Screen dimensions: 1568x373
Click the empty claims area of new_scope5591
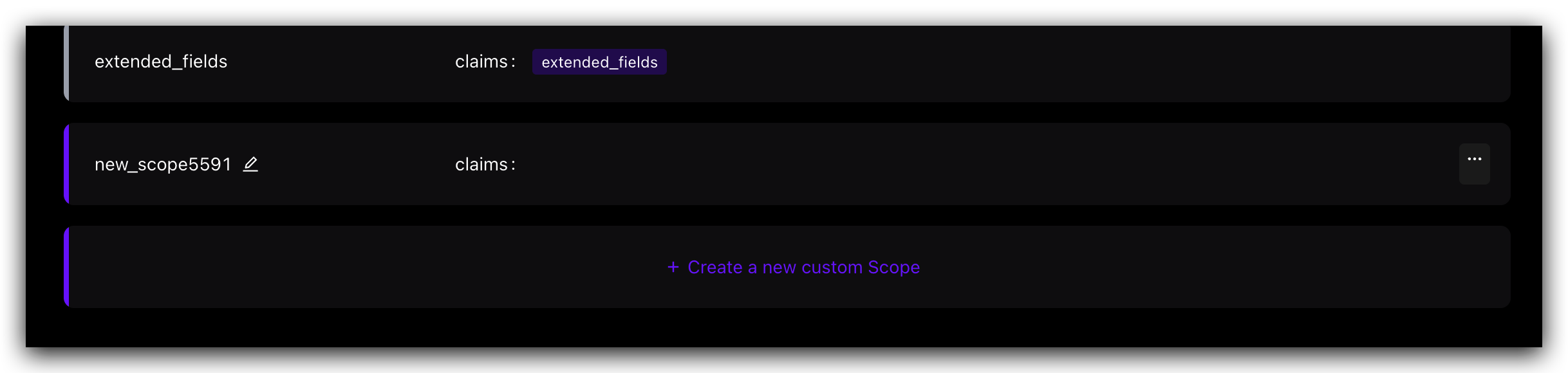point(966,165)
